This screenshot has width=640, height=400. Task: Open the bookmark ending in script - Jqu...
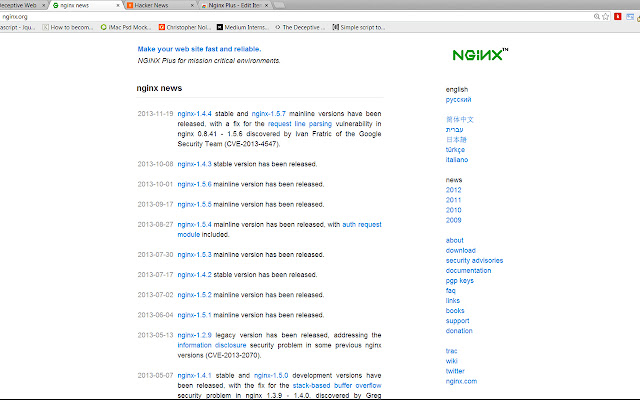(x=18, y=27)
